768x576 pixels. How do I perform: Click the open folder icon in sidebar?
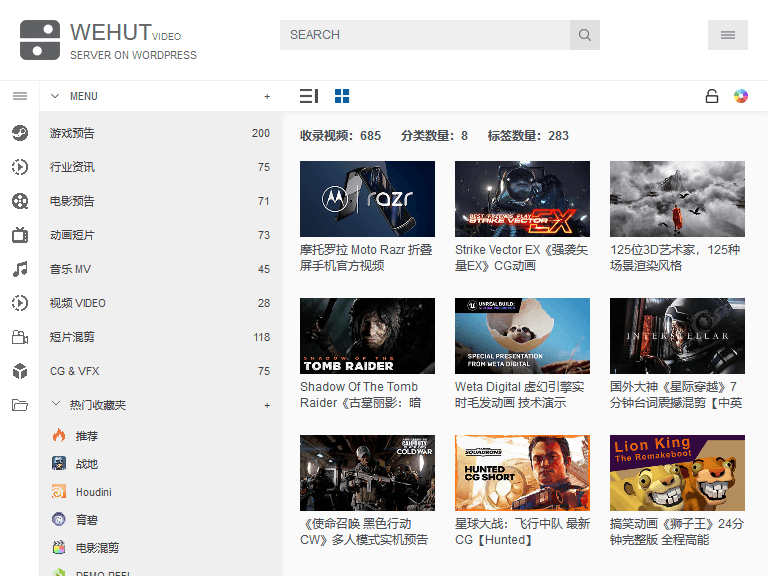coord(20,405)
